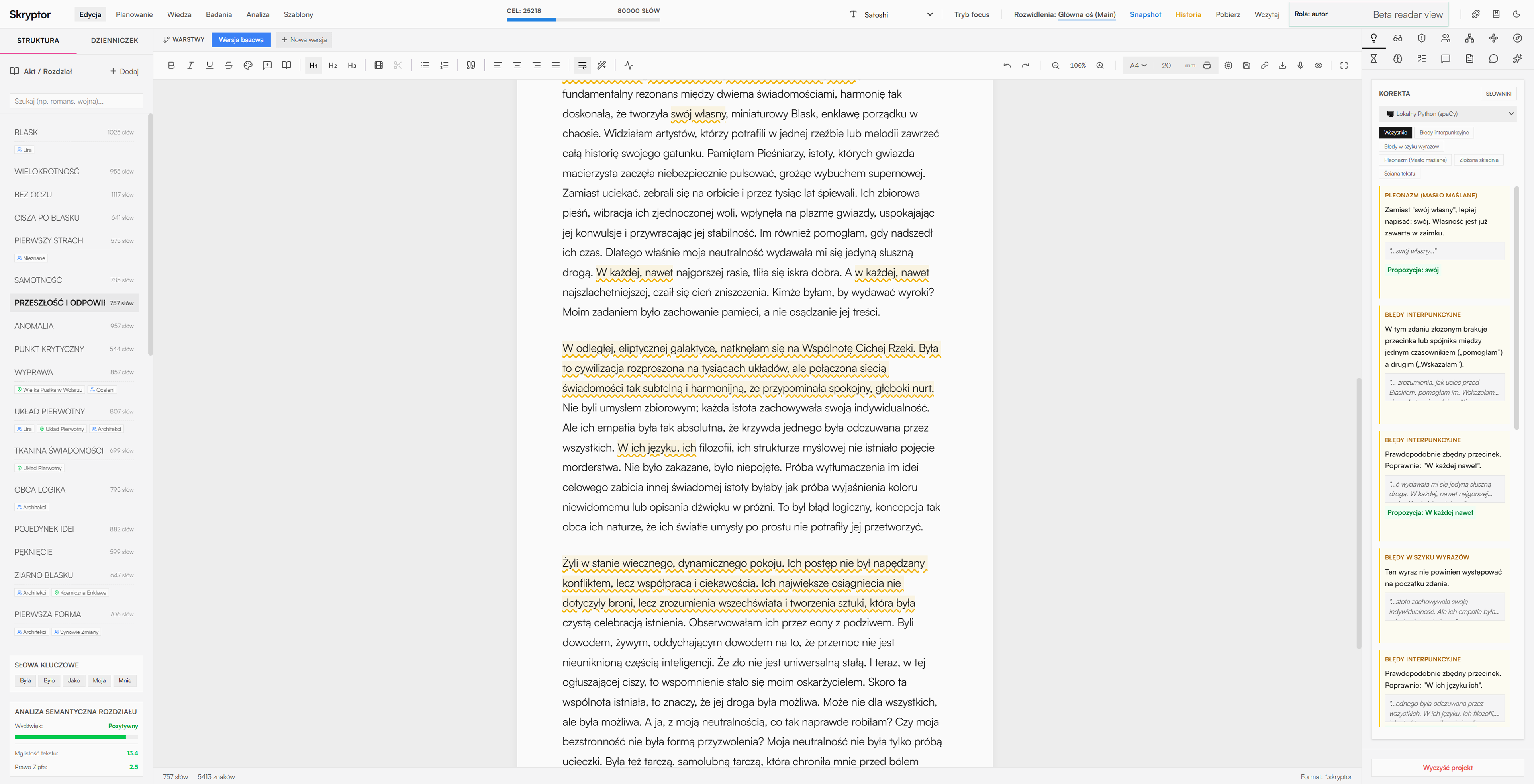This screenshot has height=784, width=1534.
Task: Go to the Analiza tab
Action: point(258,15)
